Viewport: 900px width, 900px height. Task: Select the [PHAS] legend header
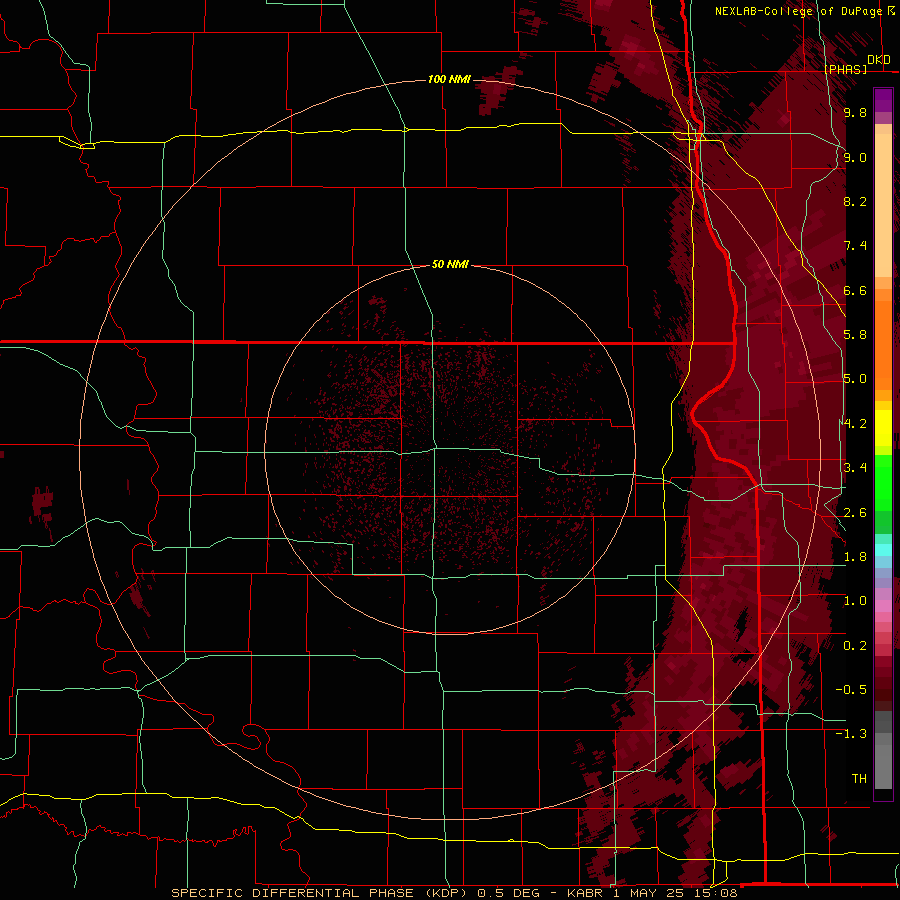(845, 69)
